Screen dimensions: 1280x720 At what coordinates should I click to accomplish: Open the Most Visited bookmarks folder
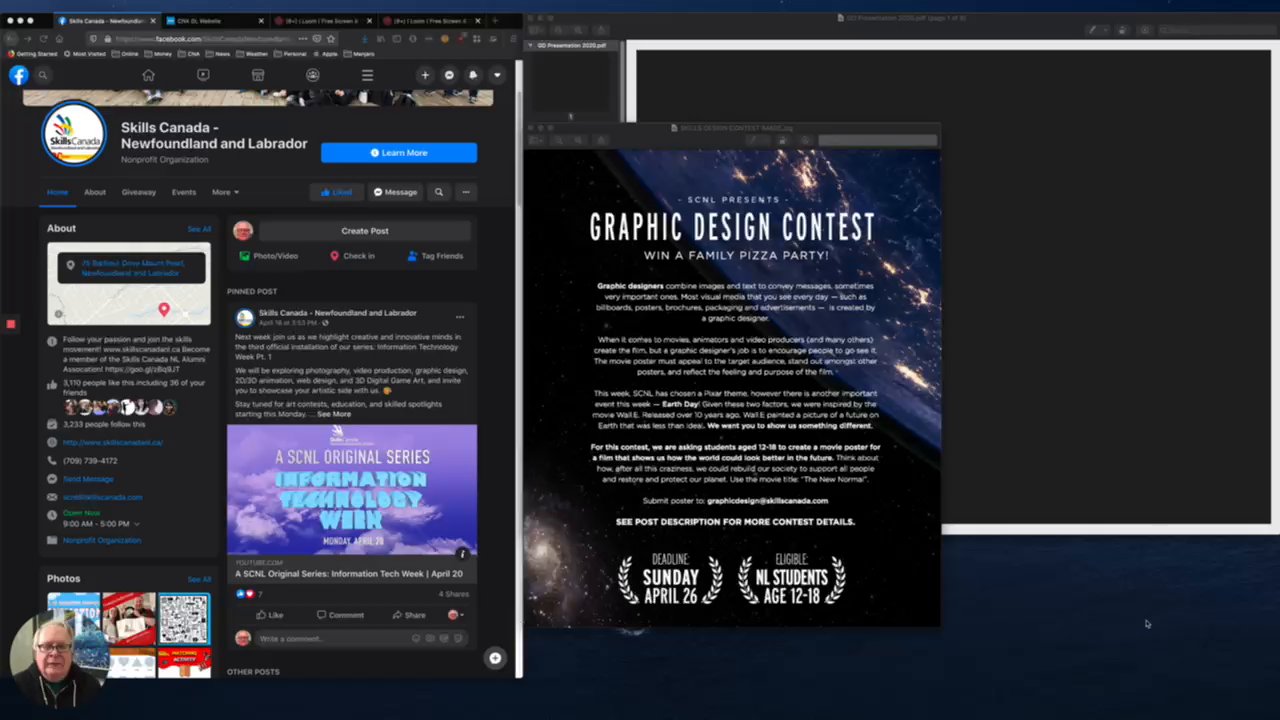(x=85, y=54)
